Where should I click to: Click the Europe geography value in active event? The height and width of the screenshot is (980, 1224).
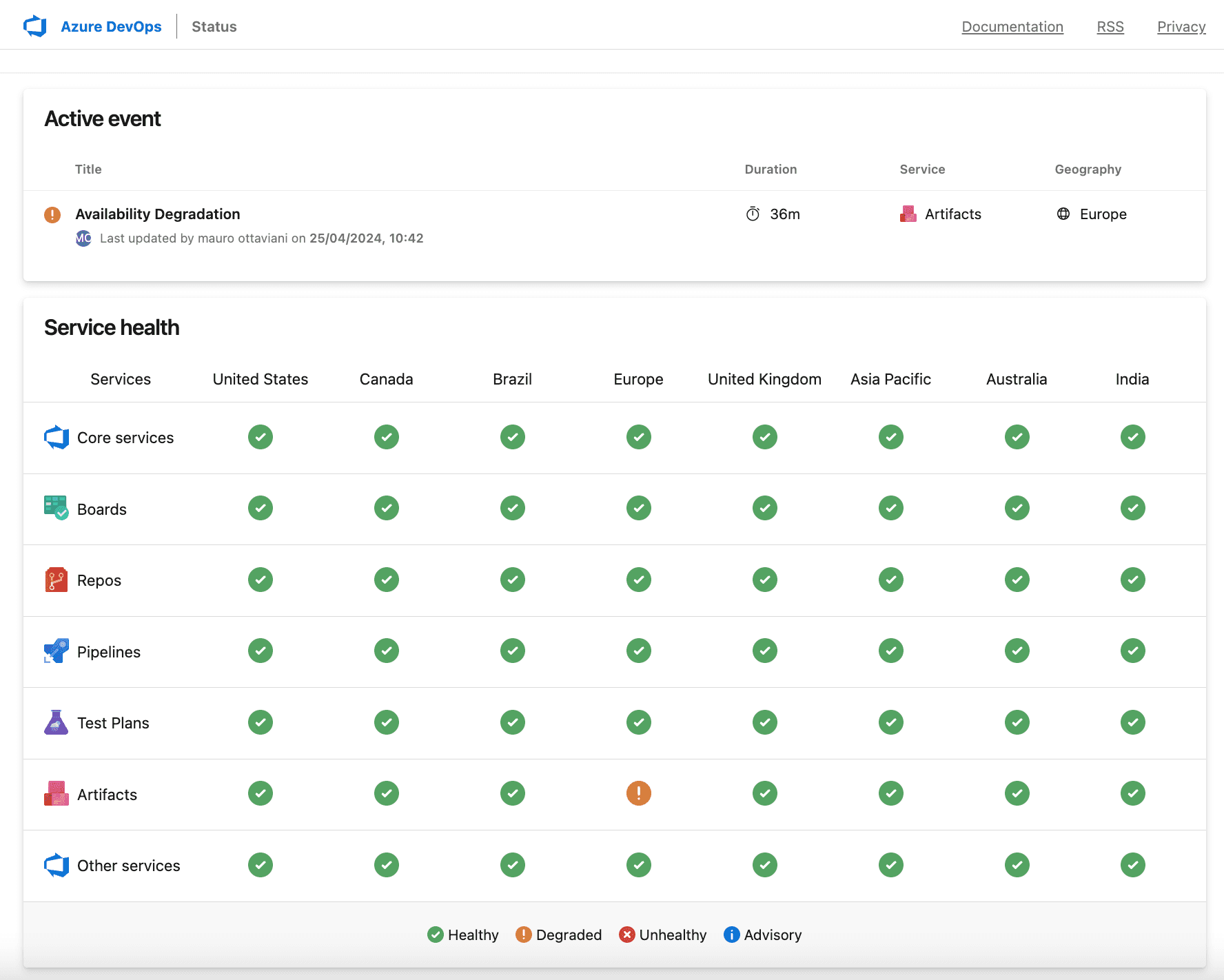(x=1103, y=214)
